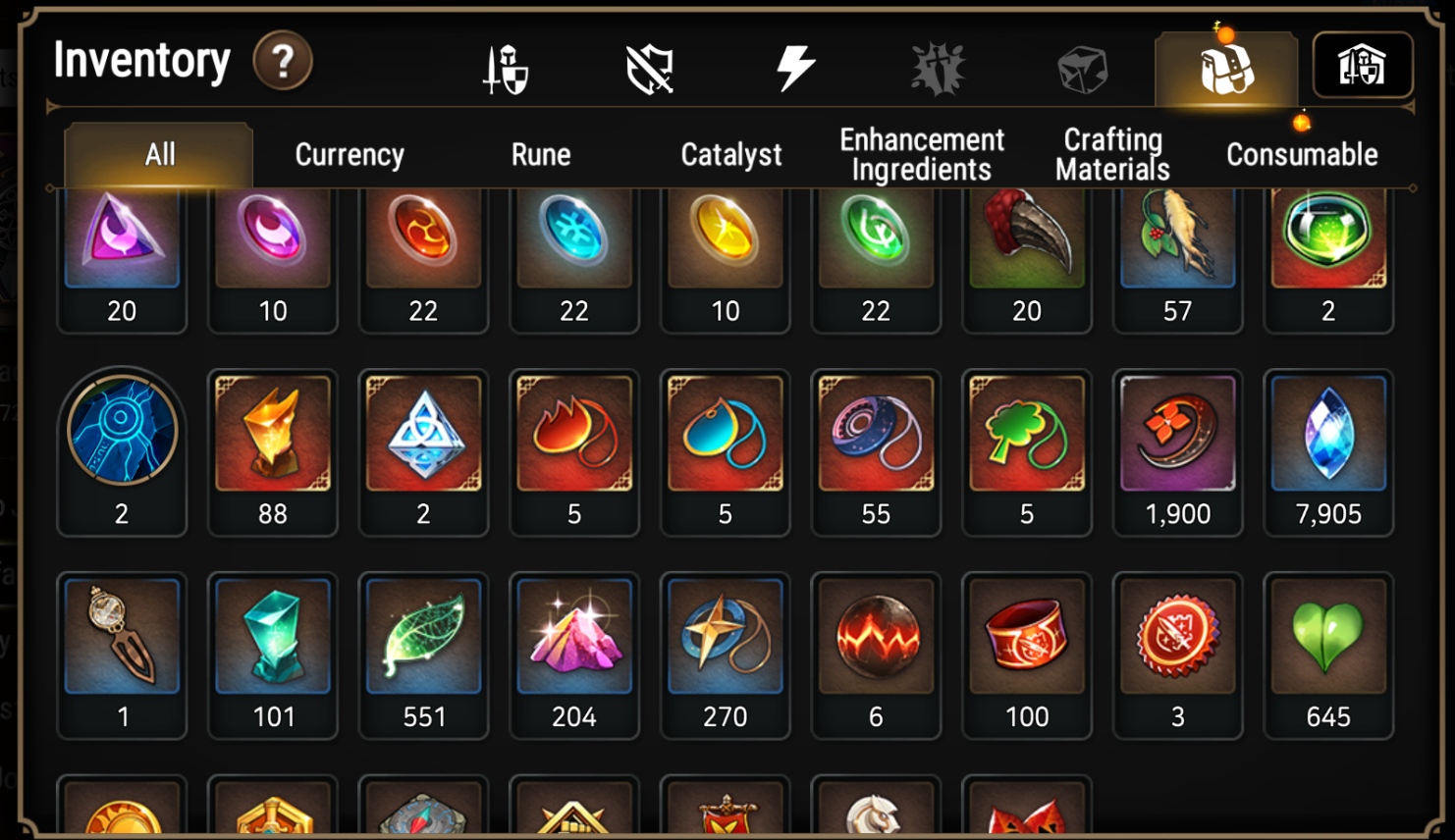
Task: Open the backpack items category
Action: point(1226,69)
